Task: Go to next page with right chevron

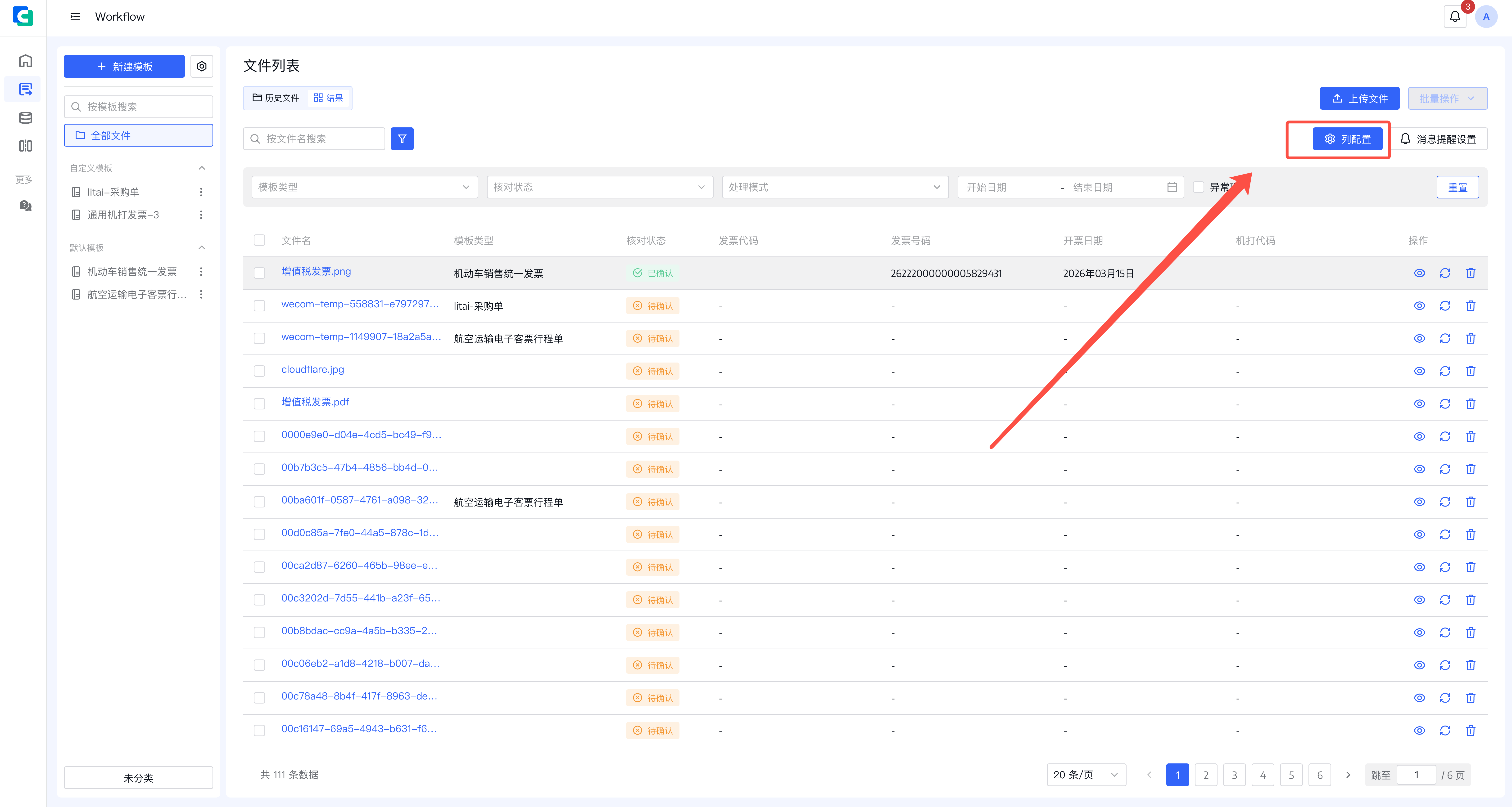Action: pyautogui.click(x=1348, y=775)
